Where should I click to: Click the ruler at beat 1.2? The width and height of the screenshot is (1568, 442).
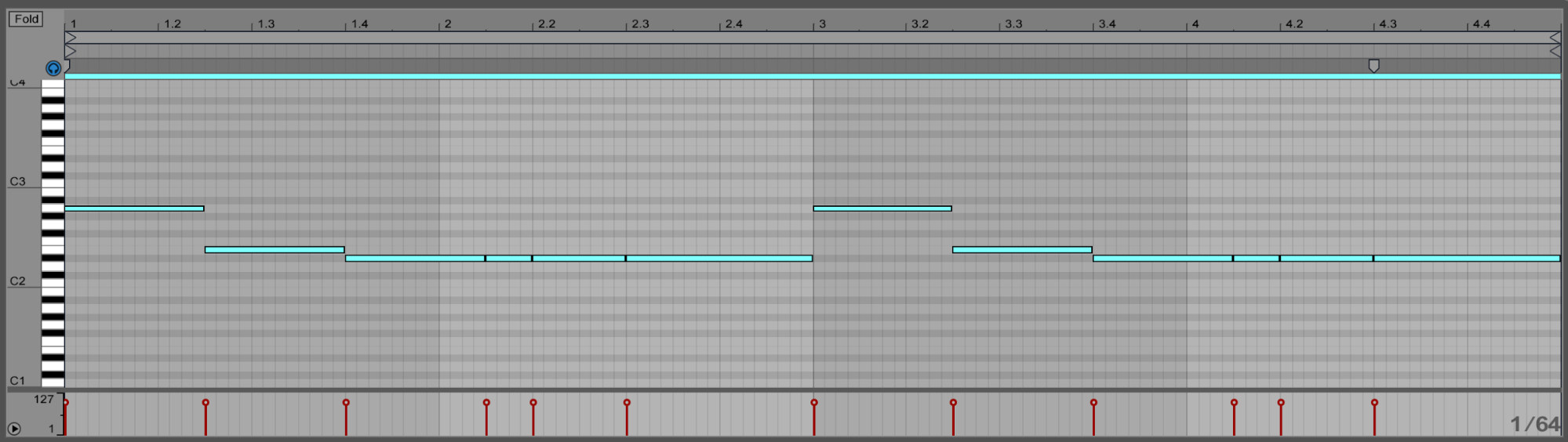pos(172,24)
